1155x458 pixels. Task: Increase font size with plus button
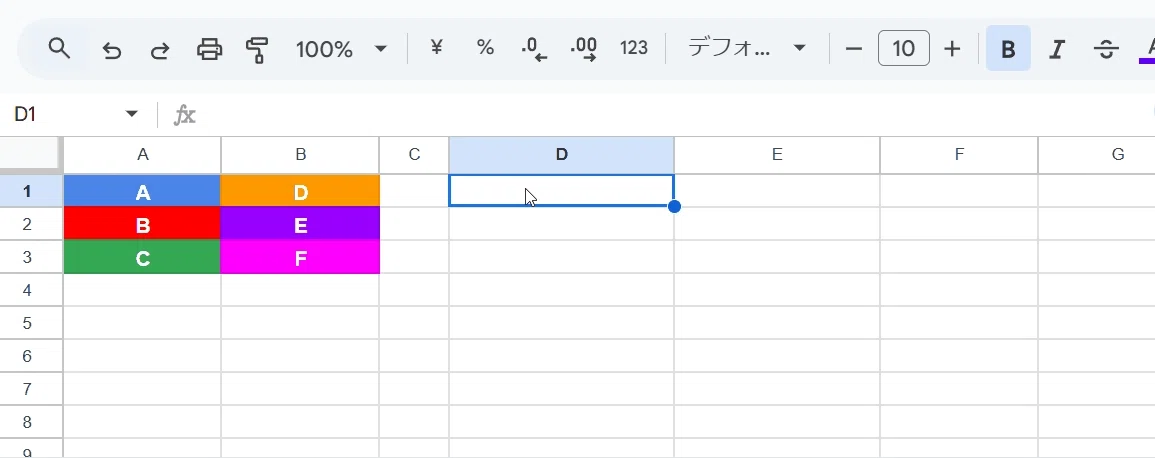point(952,49)
